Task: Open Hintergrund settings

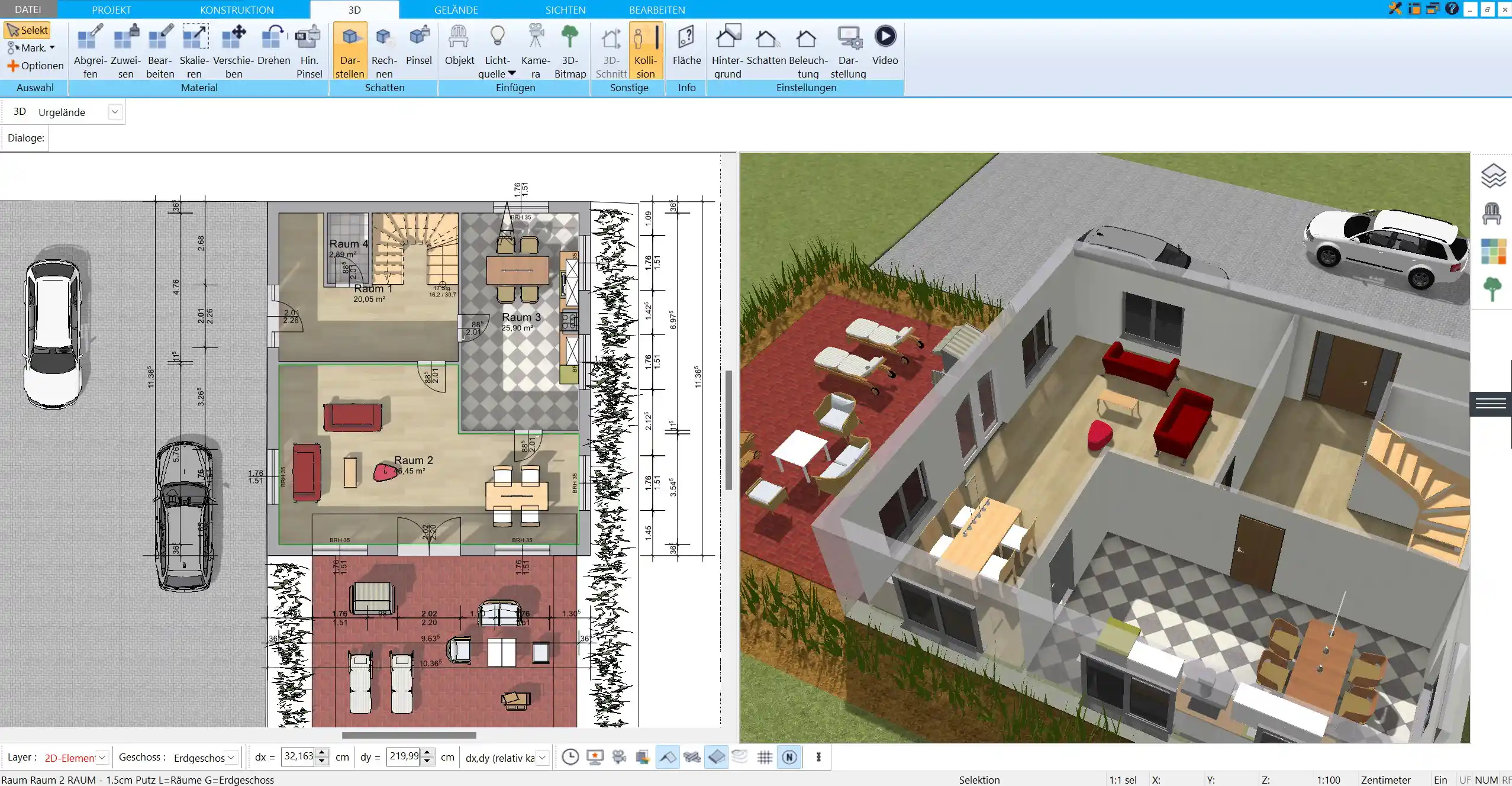Action: pyautogui.click(x=727, y=51)
